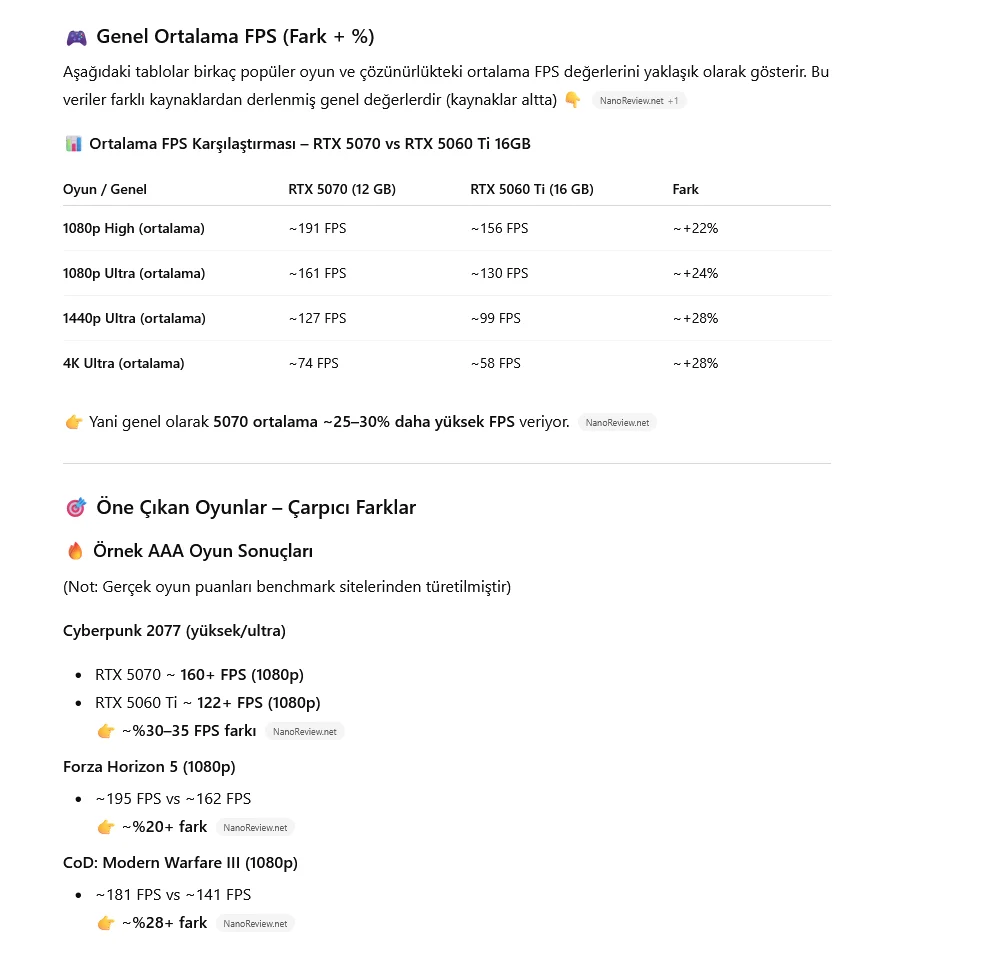The image size is (1007, 964).
Task: Click the RTX 5060 Ti (16 GB) column header
Action: tap(532, 189)
